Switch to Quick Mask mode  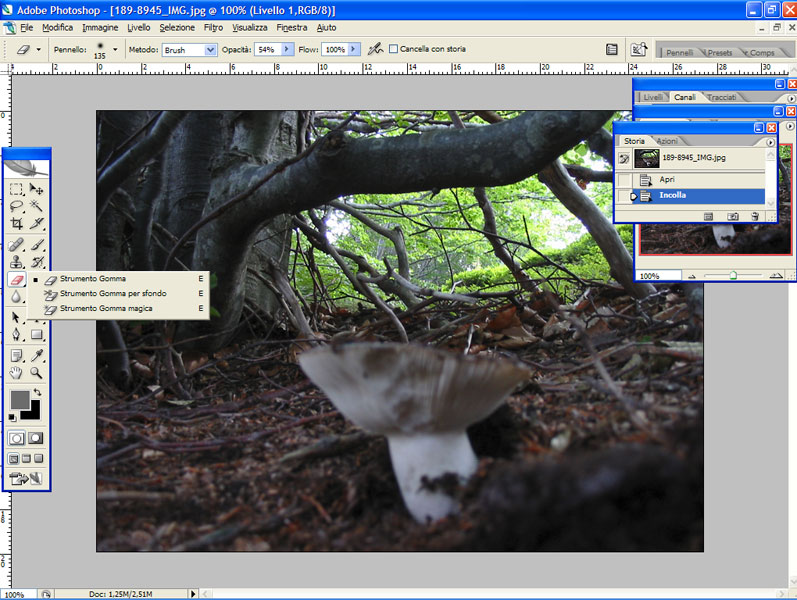36,438
